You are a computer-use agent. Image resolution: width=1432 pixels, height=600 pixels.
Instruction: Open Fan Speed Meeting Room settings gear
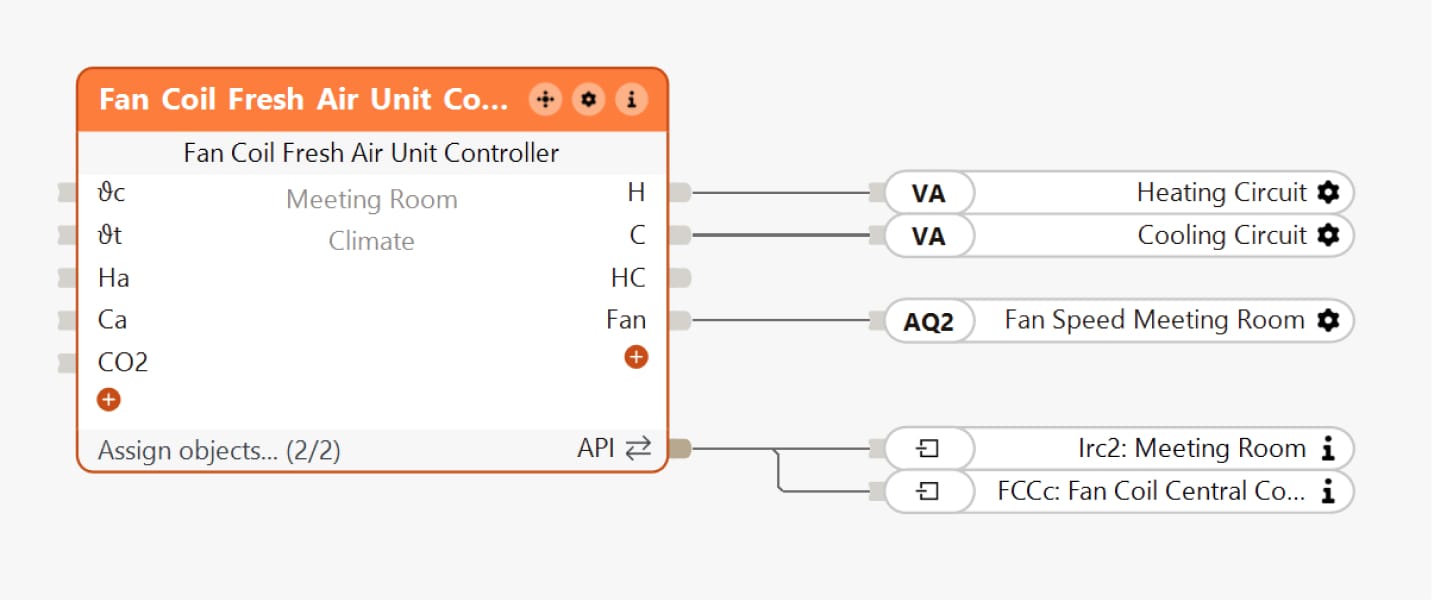pos(1327,320)
